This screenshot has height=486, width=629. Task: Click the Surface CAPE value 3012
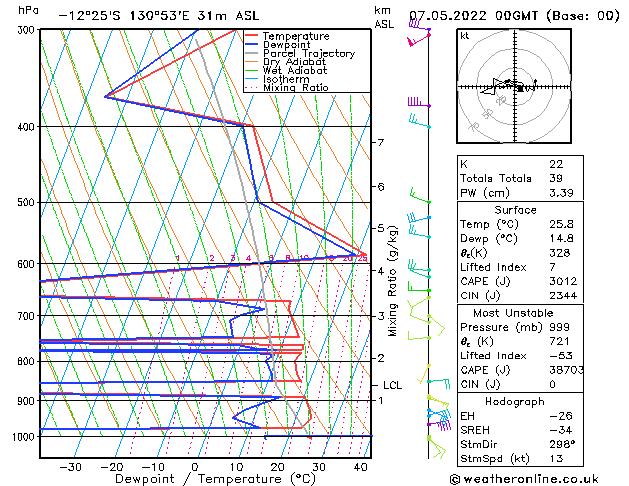tap(563, 281)
